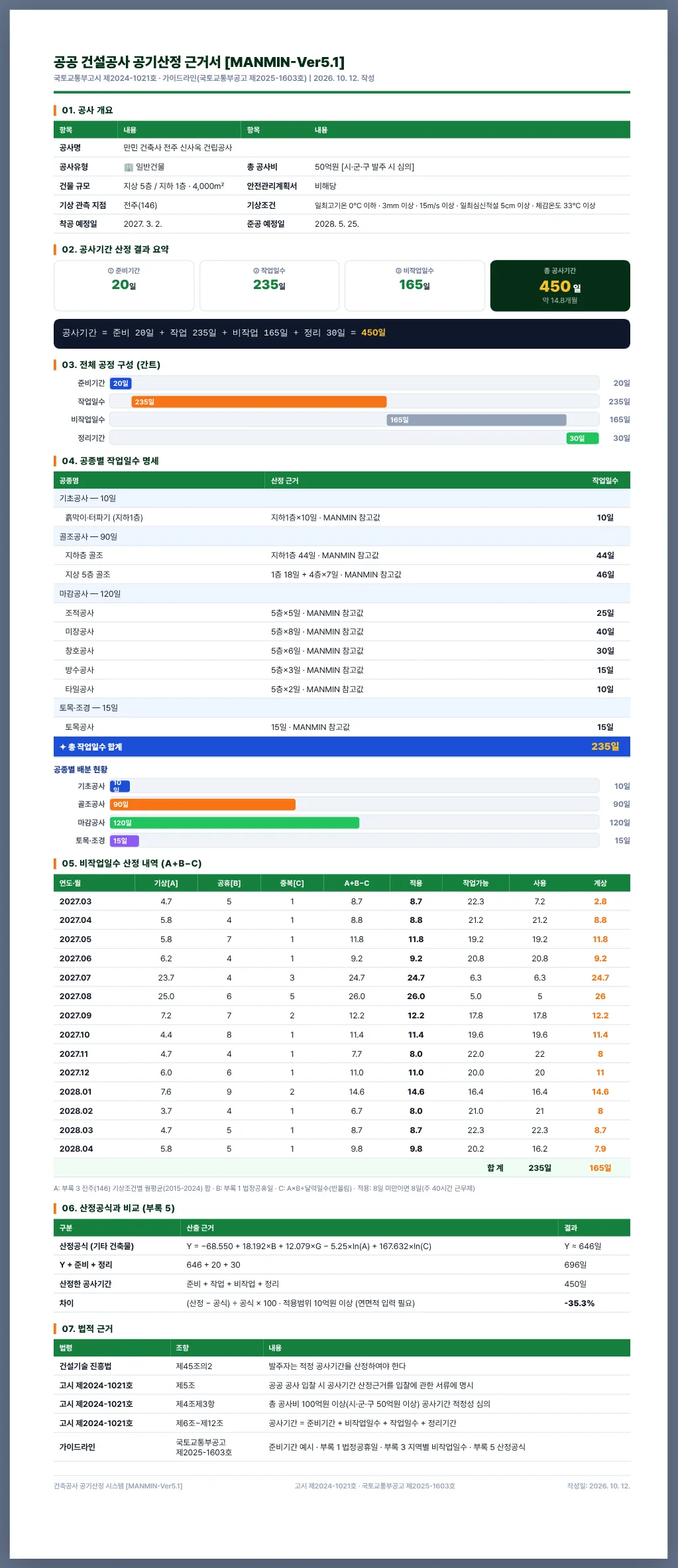Click the 착공 예정일 value 2027. 3. 2.
Image resolution: width=678 pixels, height=1568 pixels.
(x=142, y=224)
